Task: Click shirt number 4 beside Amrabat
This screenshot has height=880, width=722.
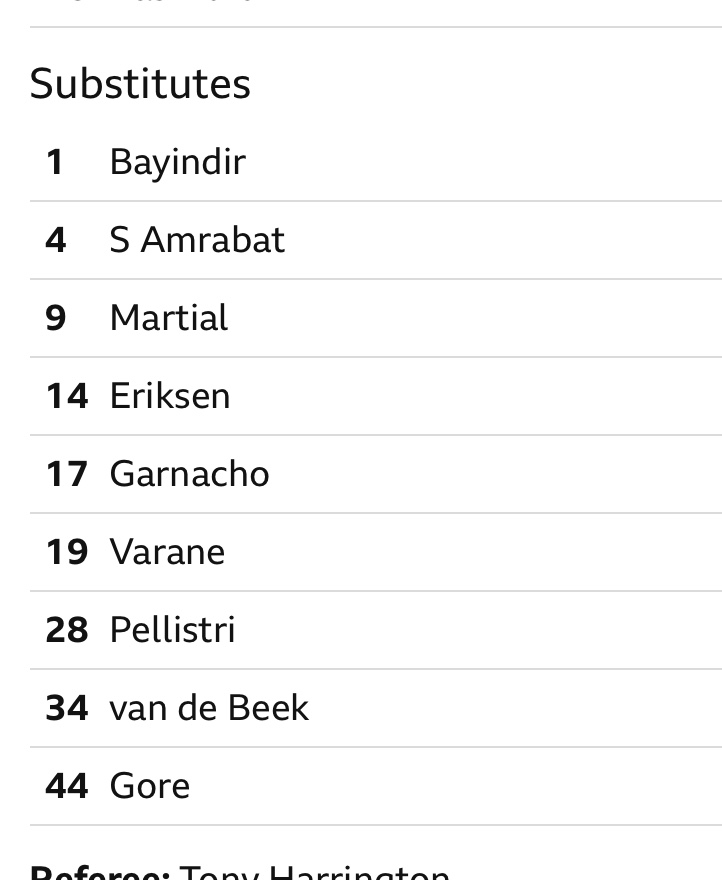Action: pyautogui.click(x=56, y=240)
